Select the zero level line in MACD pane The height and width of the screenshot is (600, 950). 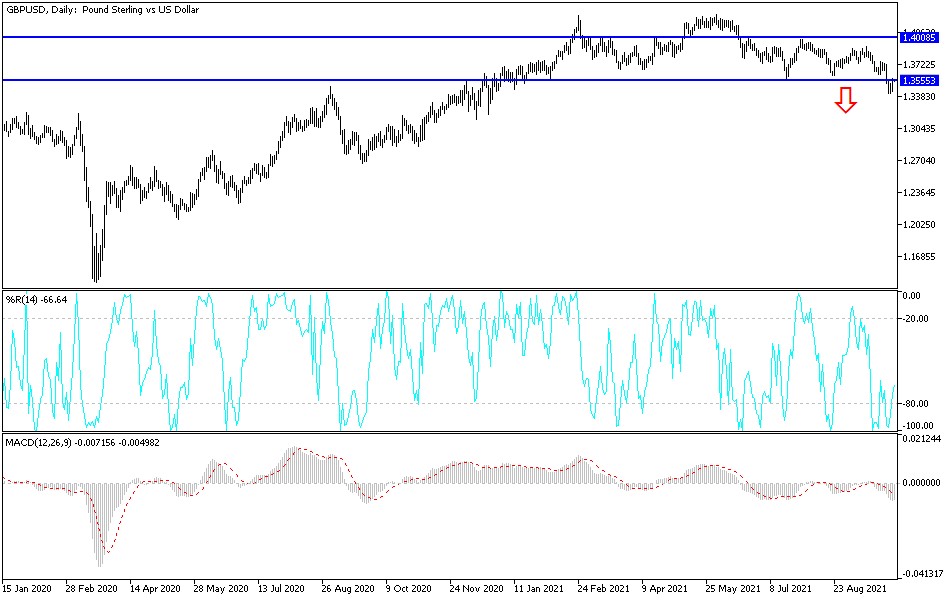pyautogui.click(x=650, y=483)
